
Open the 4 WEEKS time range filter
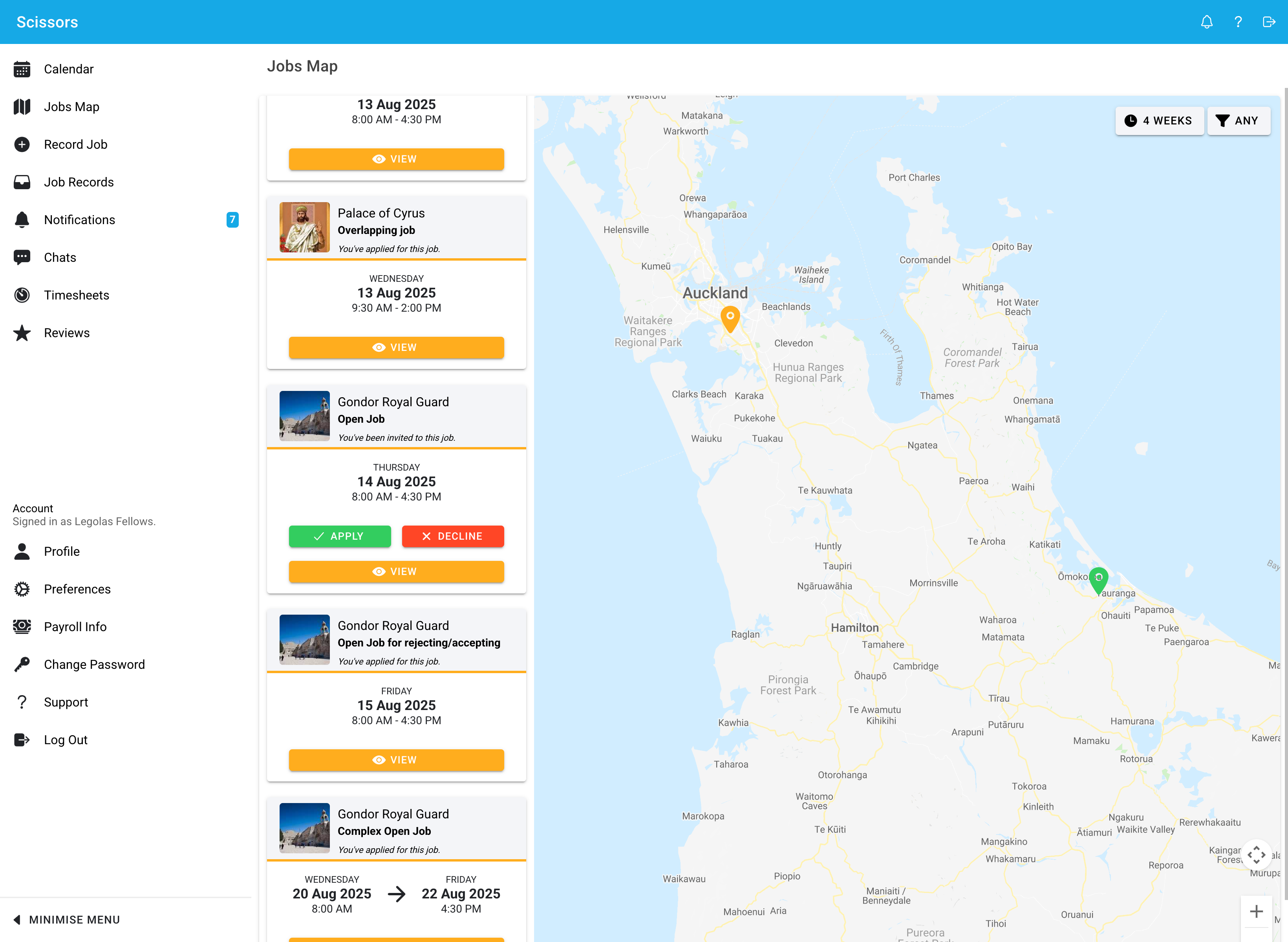tap(1159, 120)
